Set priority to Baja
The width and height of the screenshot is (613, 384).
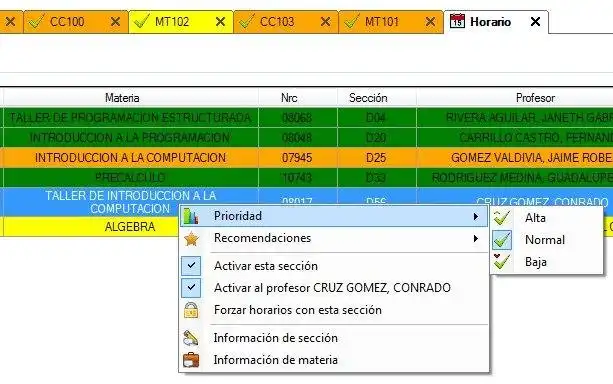tap(547, 262)
